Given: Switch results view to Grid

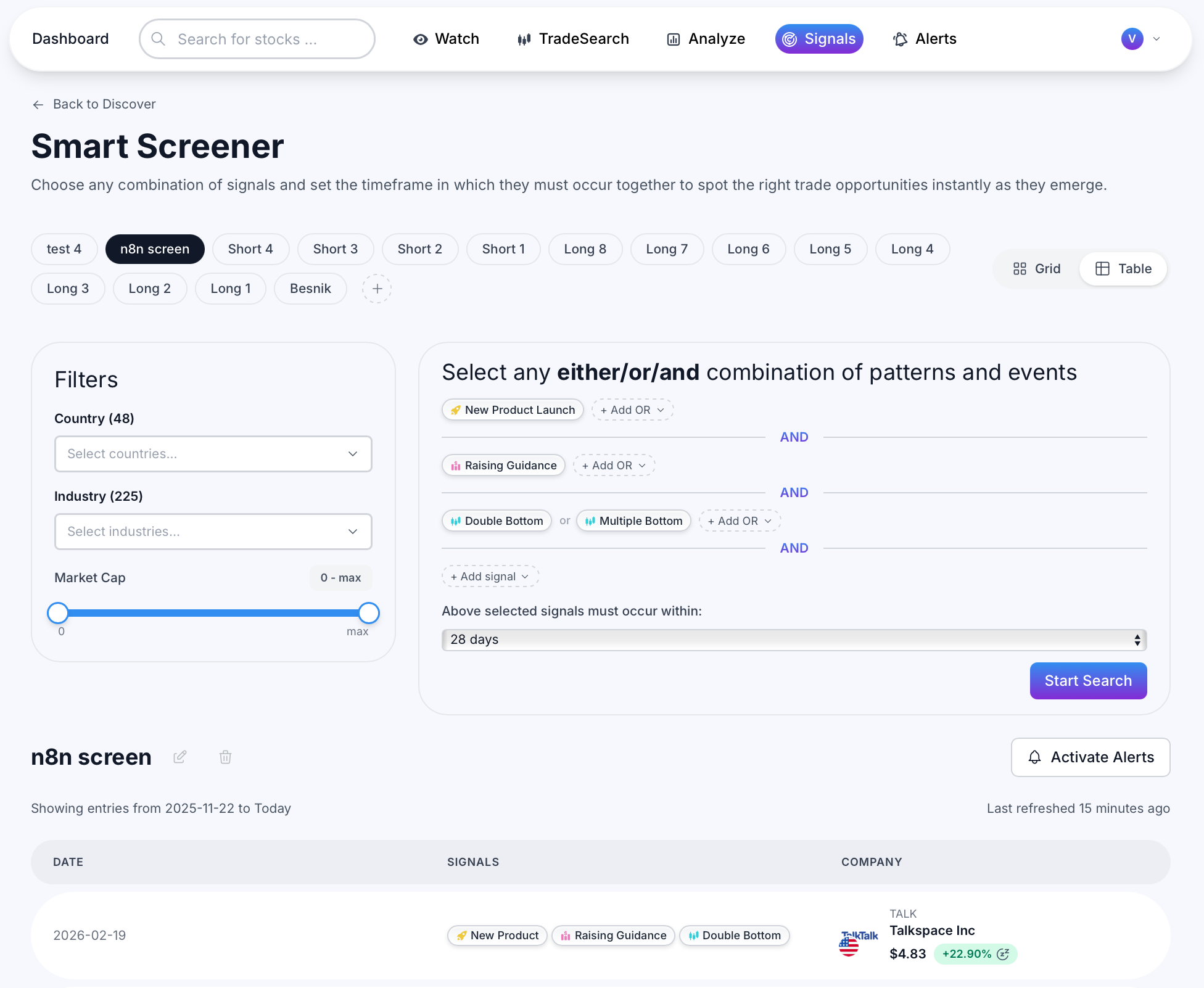Looking at the screenshot, I should [1037, 268].
